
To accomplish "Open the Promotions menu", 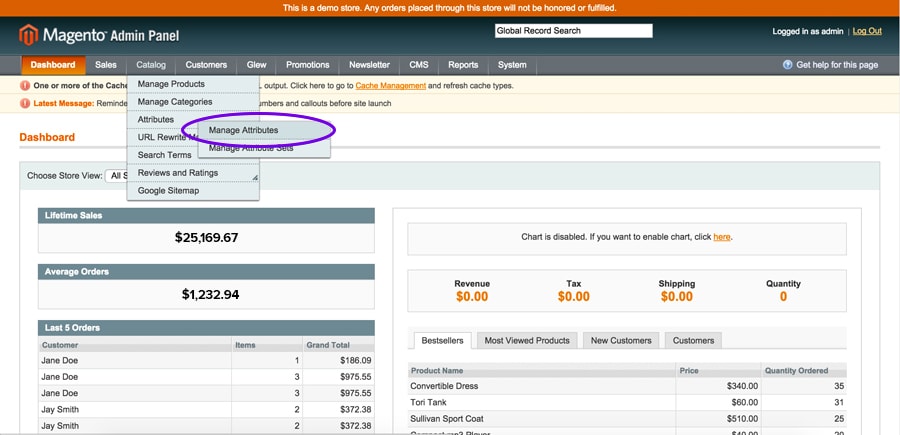I will point(308,65).
